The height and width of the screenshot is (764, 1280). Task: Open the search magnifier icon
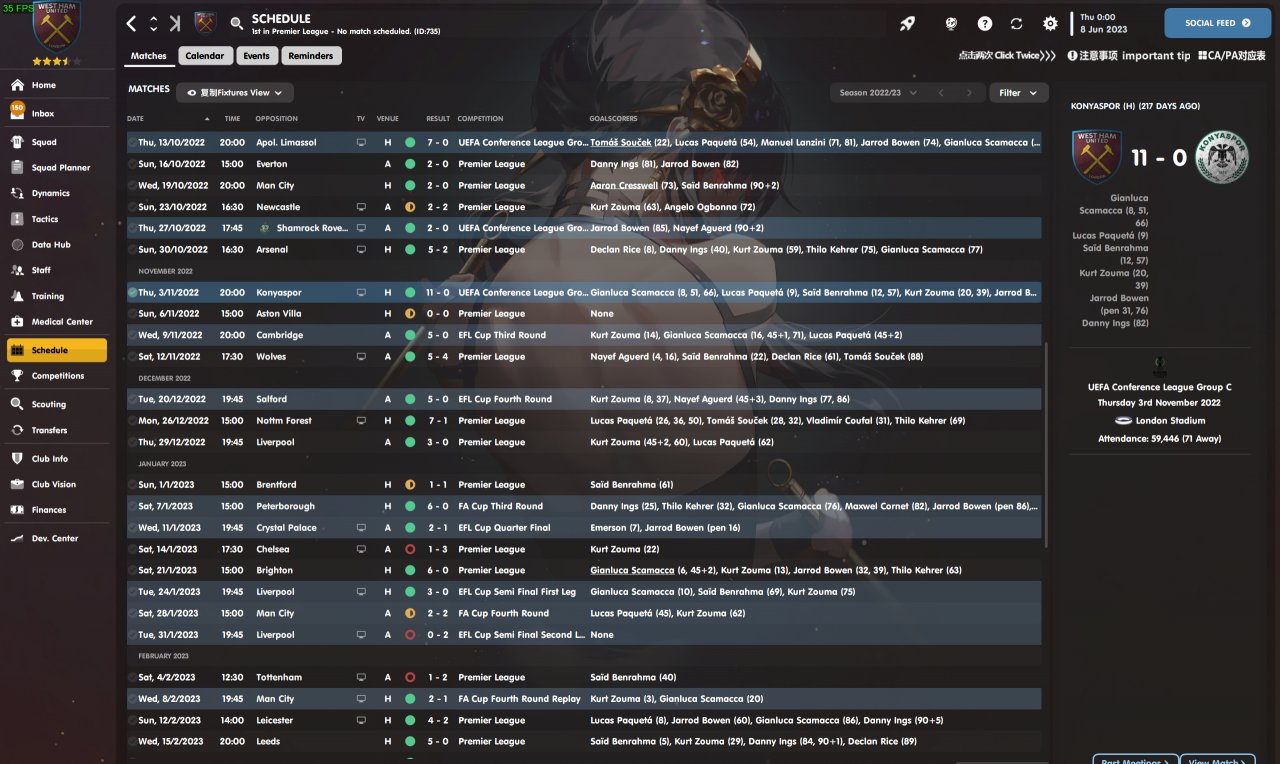pos(237,23)
